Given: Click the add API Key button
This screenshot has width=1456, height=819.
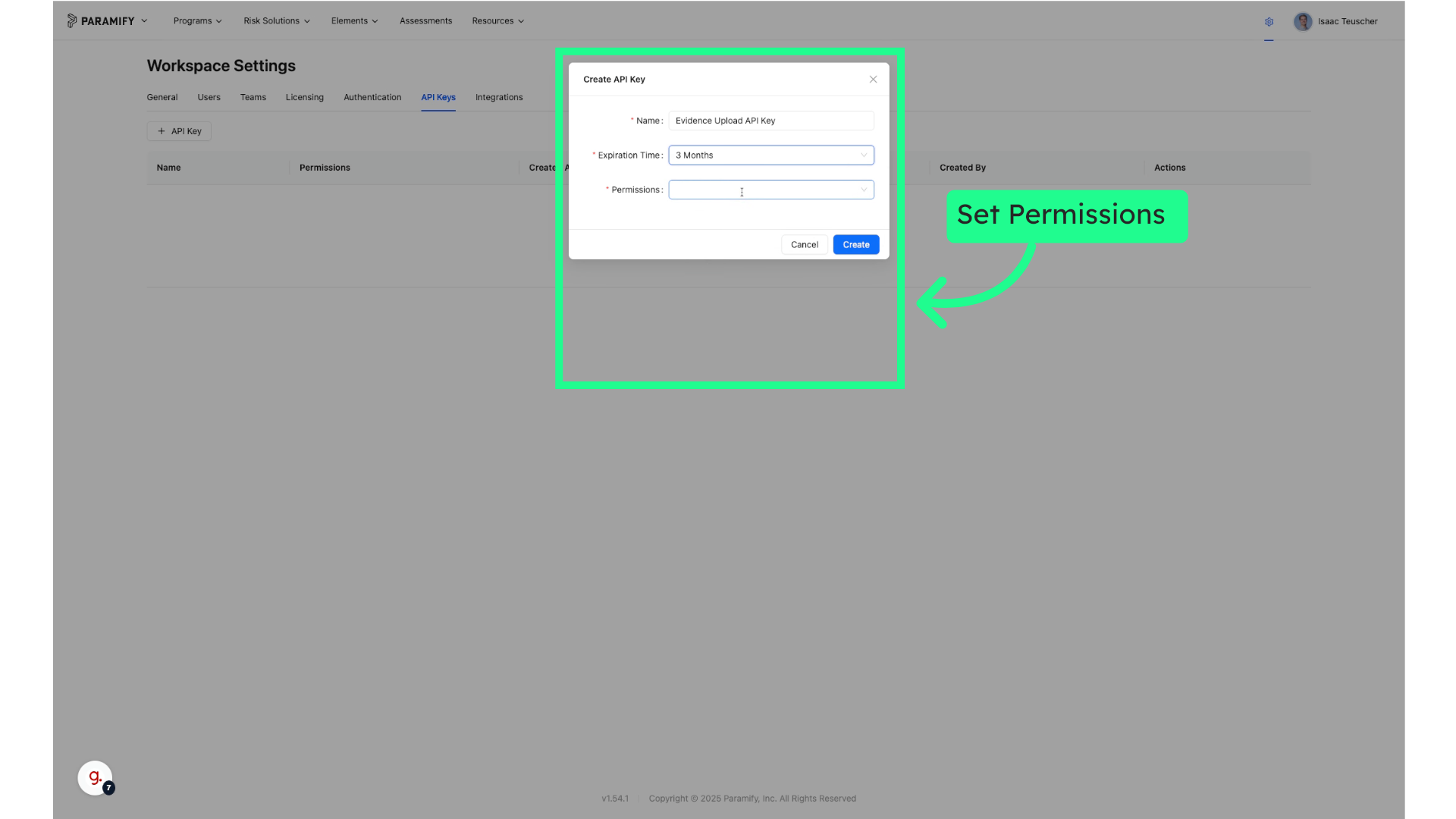Looking at the screenshot, I should pos(179,131).
